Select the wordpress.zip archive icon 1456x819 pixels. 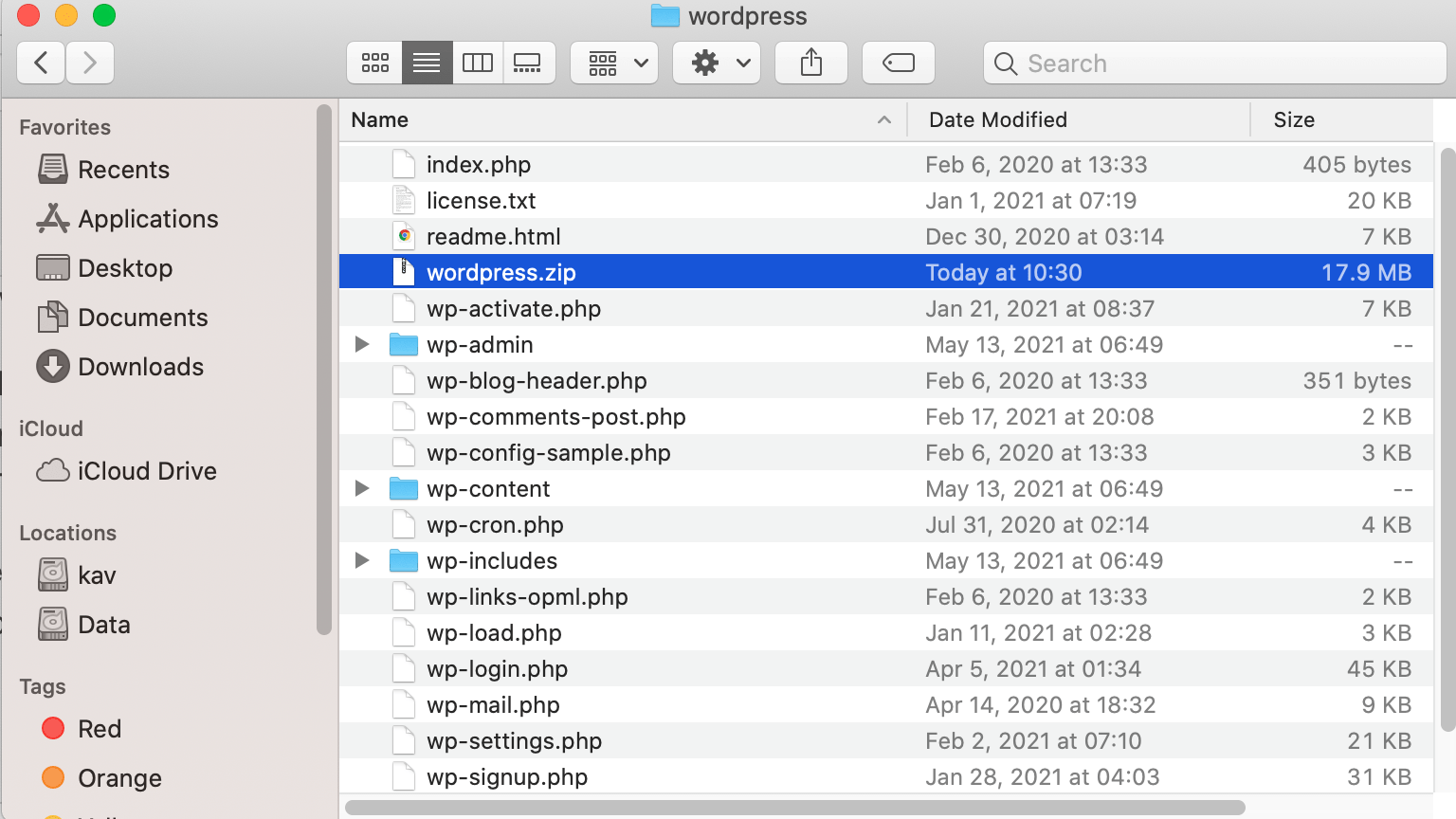tap(404, 273)
